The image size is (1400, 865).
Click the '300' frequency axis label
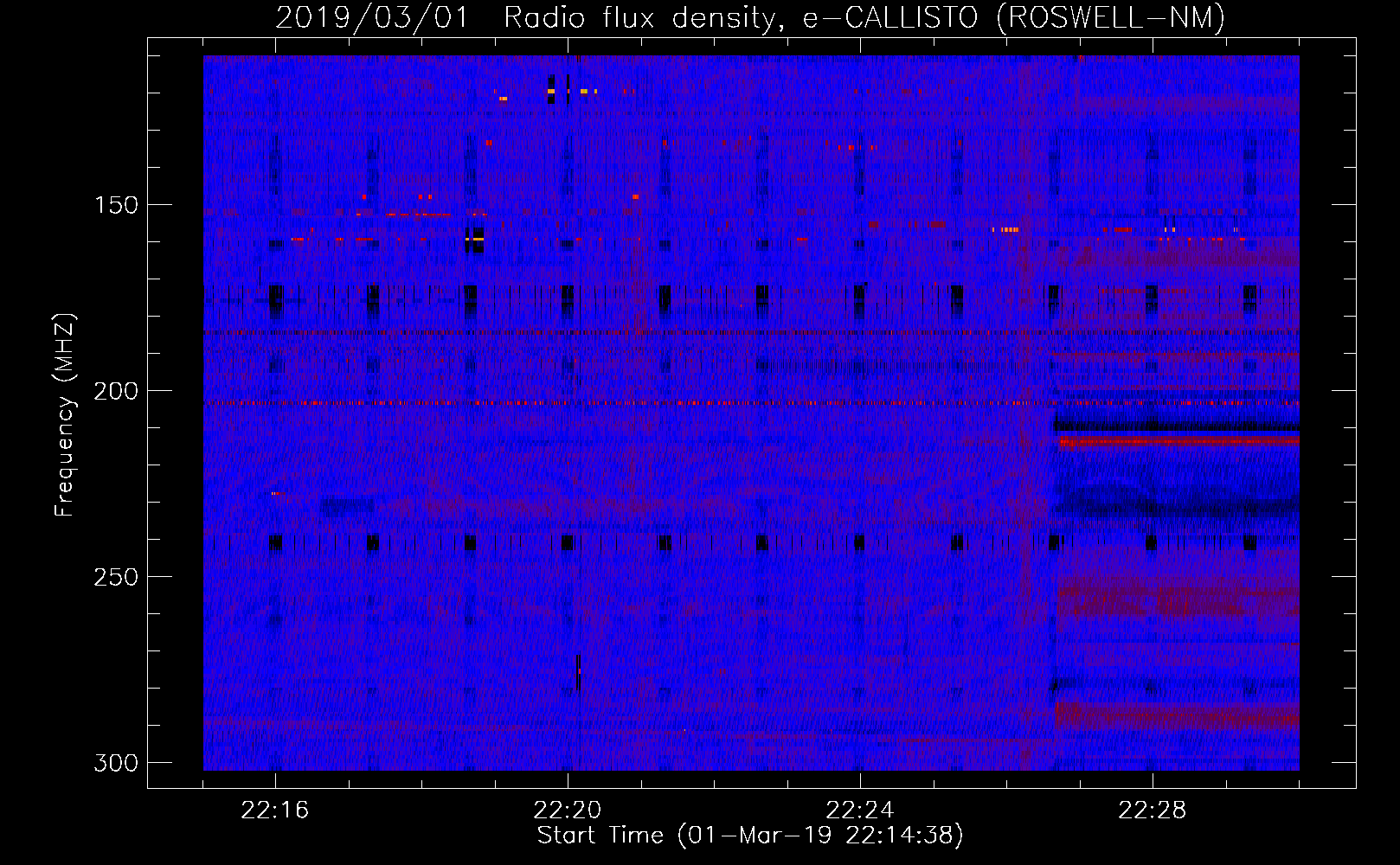[116, 763]
